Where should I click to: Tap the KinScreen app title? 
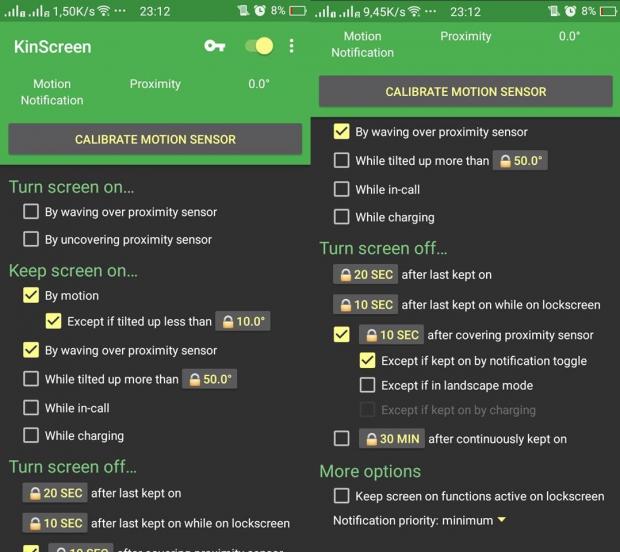52,47
